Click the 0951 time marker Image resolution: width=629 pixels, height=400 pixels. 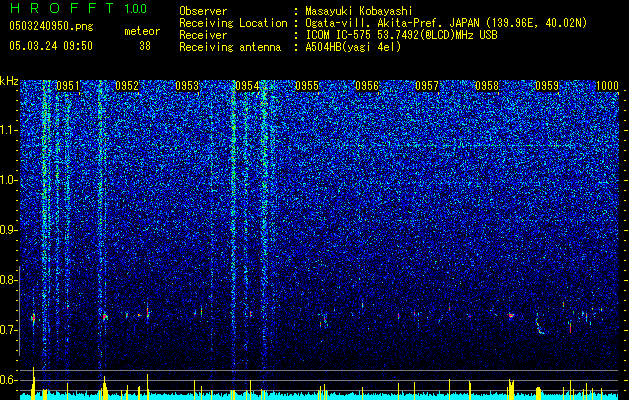[68, 86]
